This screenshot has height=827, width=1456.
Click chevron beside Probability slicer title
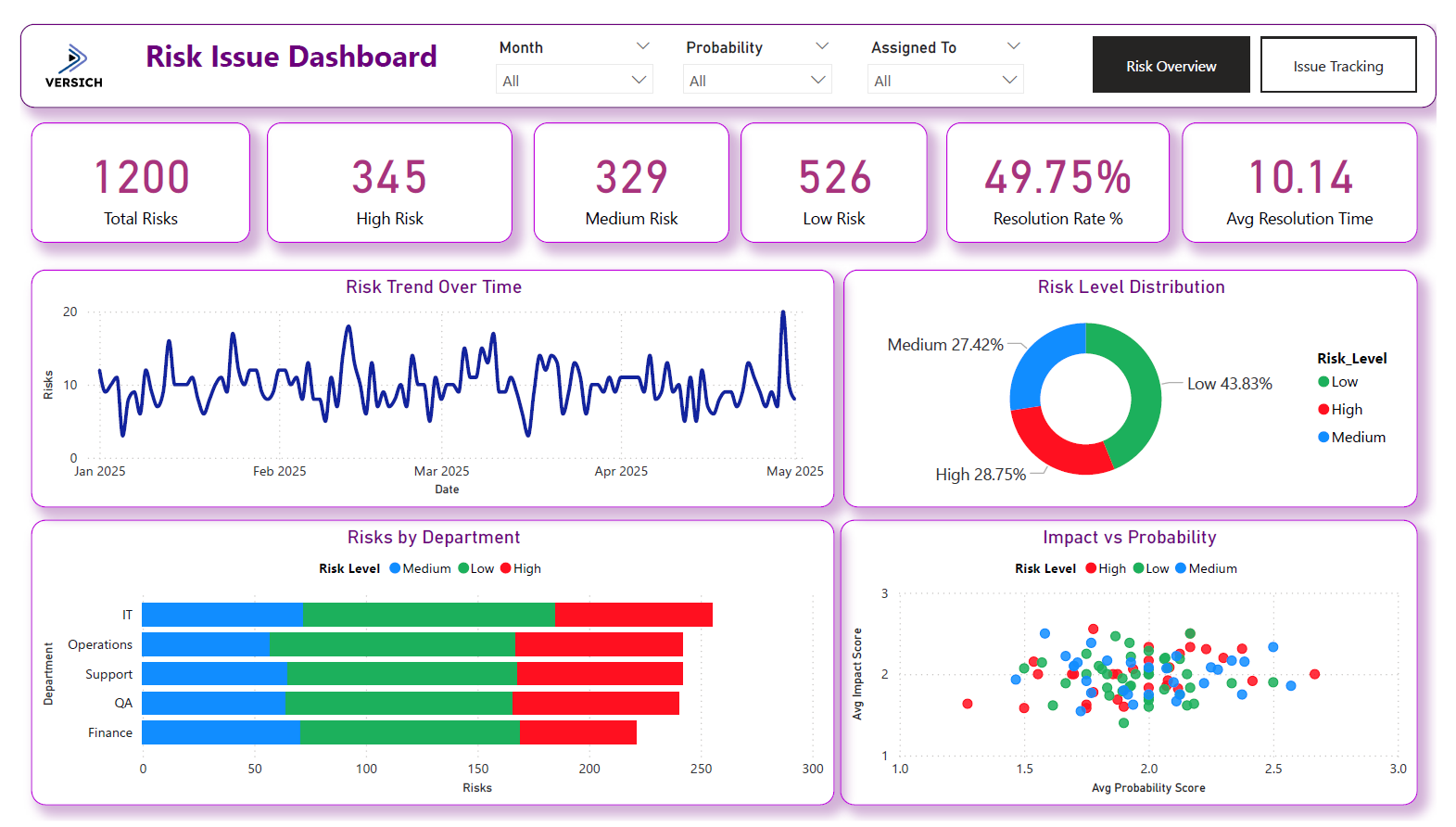pyautogui.click(x=821, y=46)
